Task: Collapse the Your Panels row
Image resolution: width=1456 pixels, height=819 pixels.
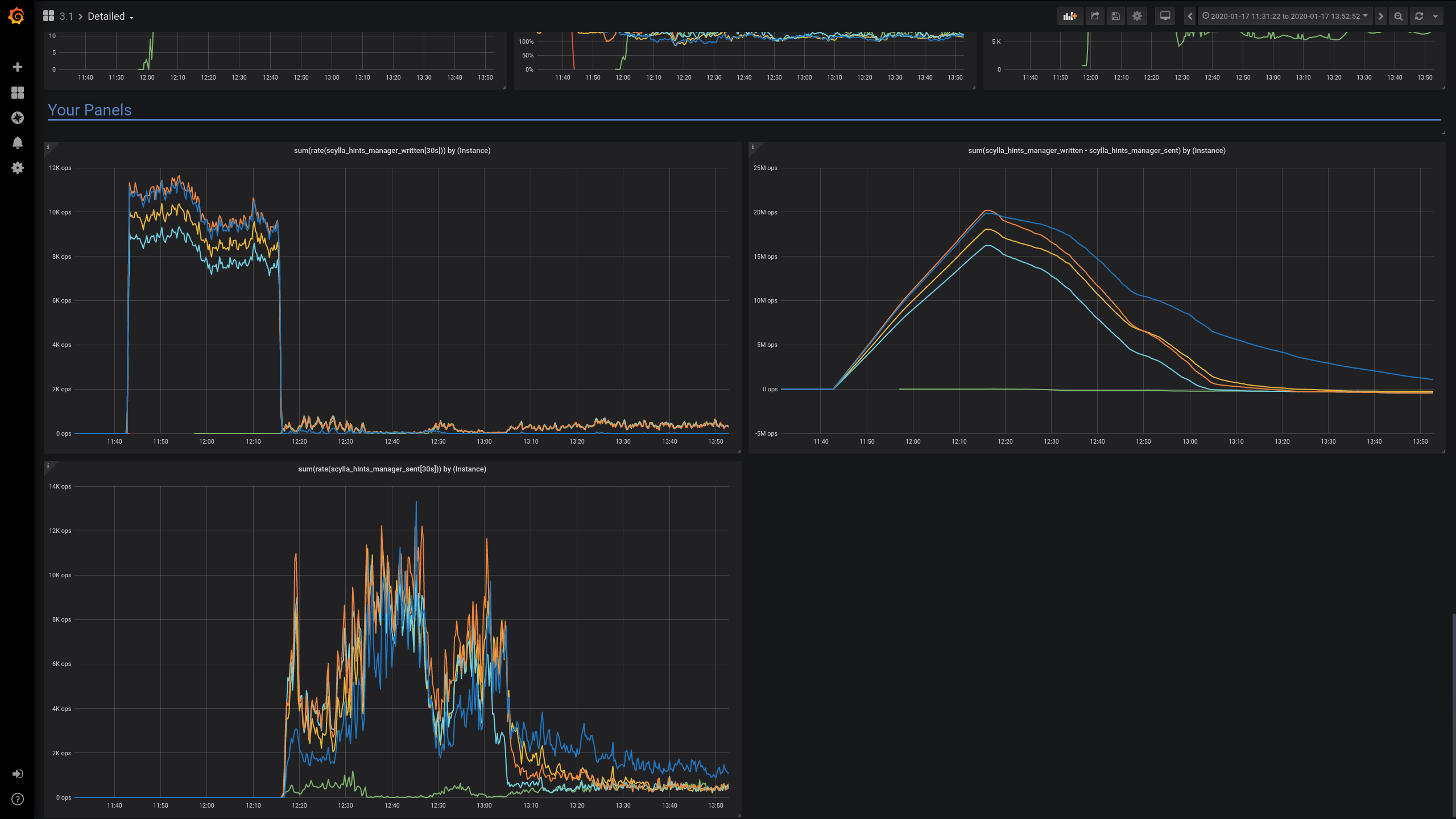Action: (90, 110)
